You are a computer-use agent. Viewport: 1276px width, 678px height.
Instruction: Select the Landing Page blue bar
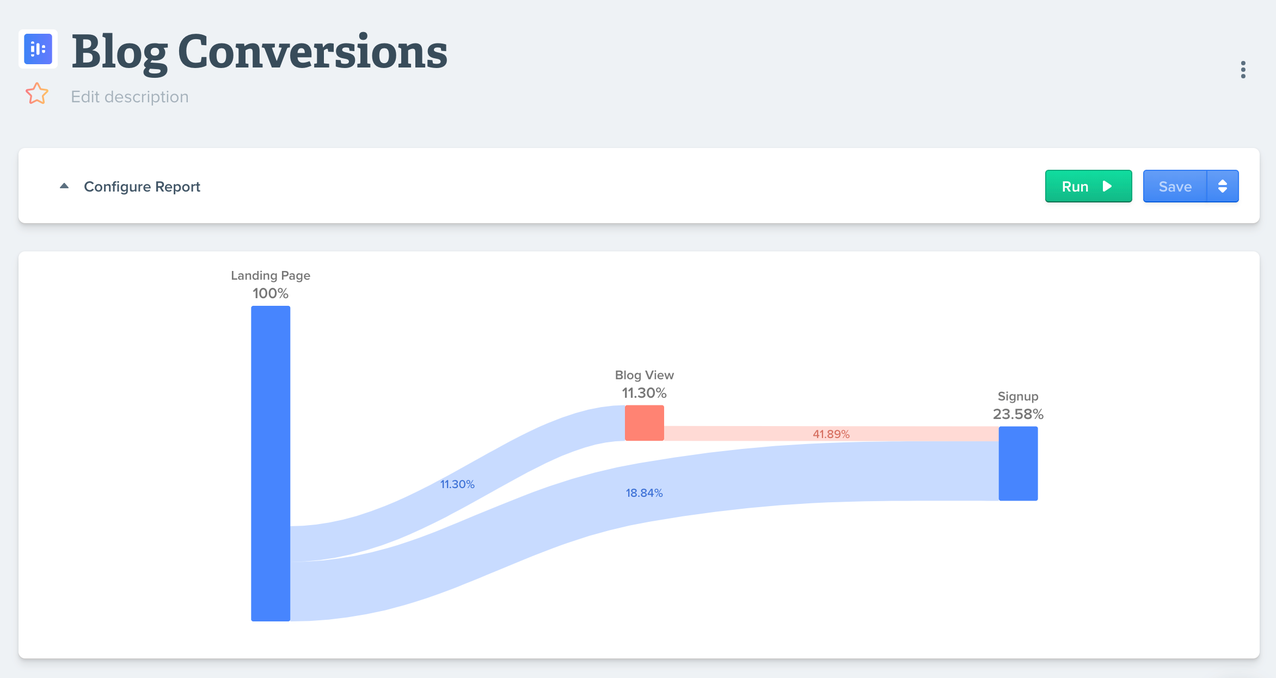click(271, 463)
